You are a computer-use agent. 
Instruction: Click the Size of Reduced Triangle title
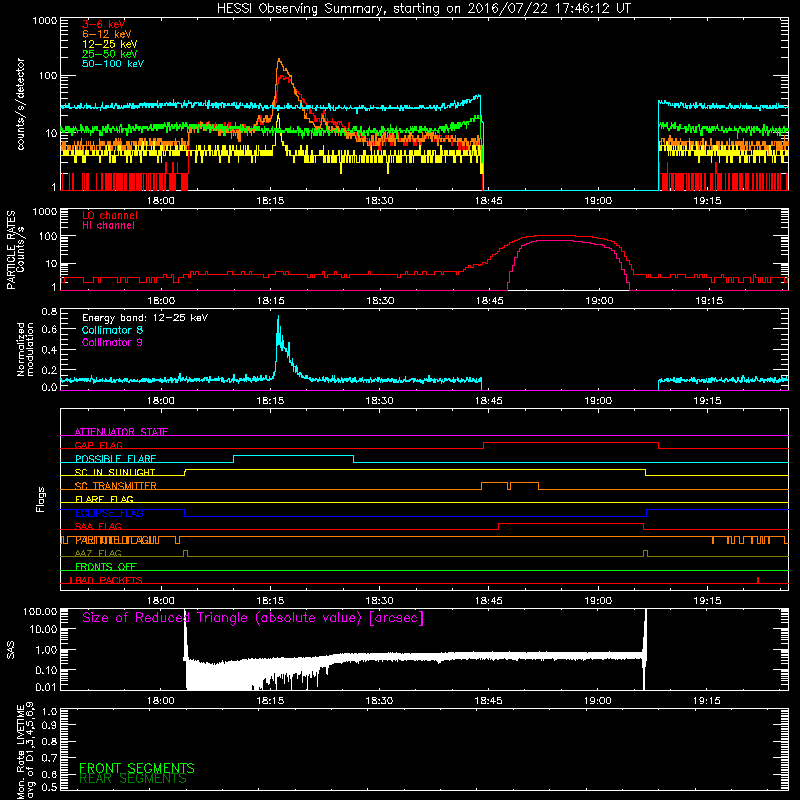tap(253, 618)
